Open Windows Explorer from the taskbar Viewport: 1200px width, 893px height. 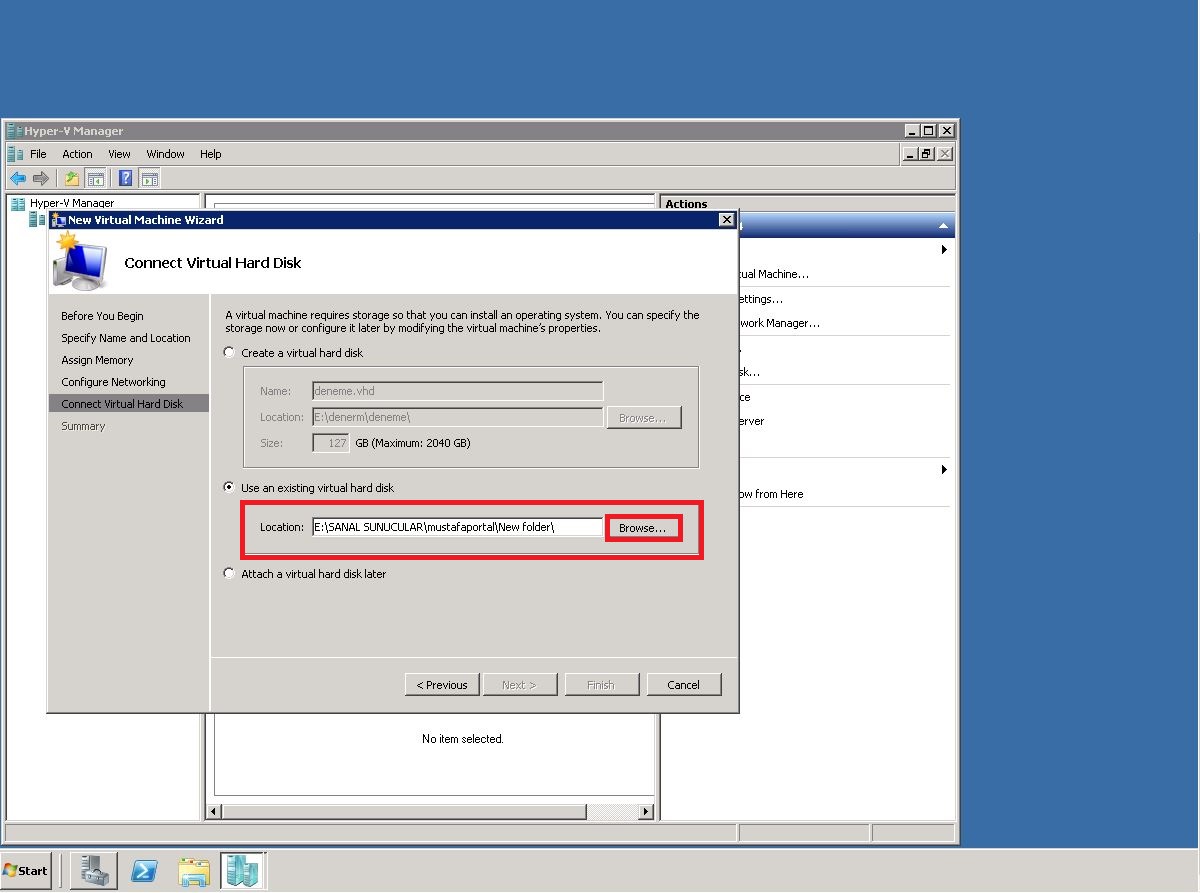pyautogui.click(x=193, y=870)
